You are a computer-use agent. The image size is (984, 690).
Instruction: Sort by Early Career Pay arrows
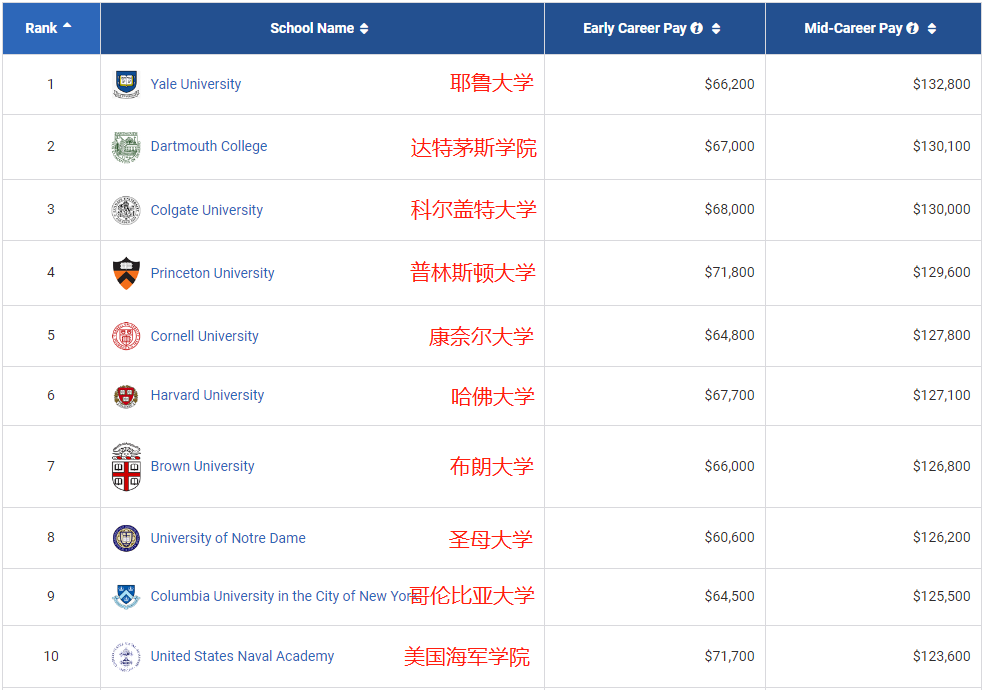pos(716,29)
